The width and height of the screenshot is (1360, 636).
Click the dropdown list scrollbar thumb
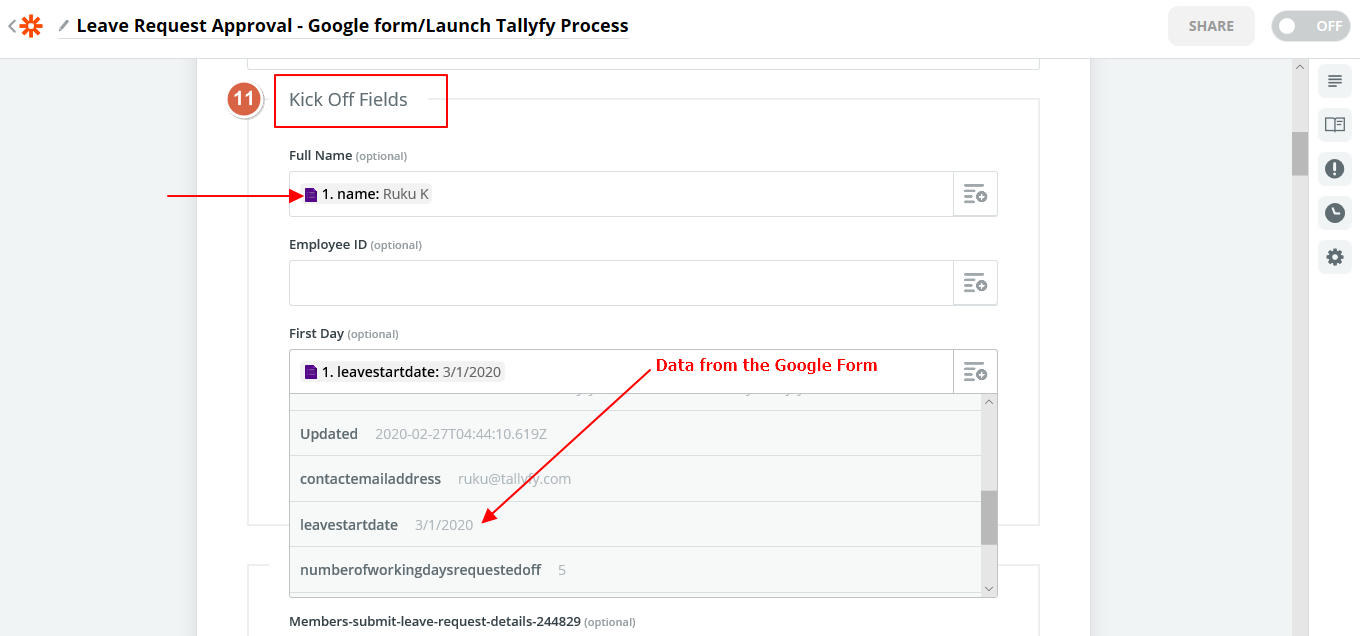(x=989, y=517)
